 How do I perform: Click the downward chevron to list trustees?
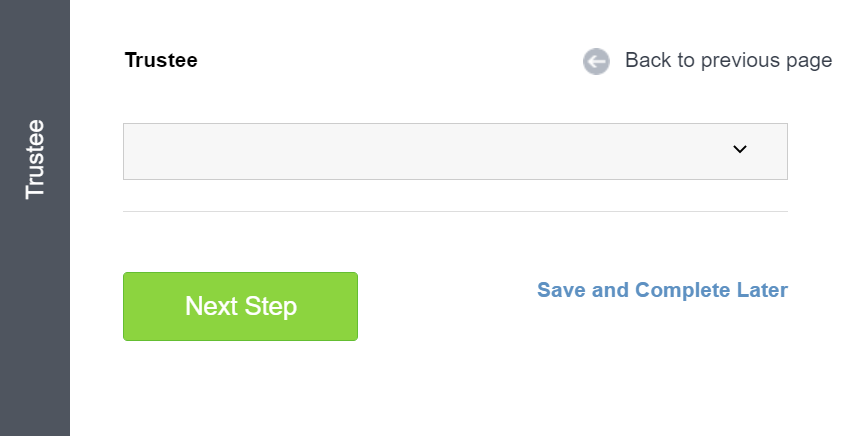coord(740,149)
